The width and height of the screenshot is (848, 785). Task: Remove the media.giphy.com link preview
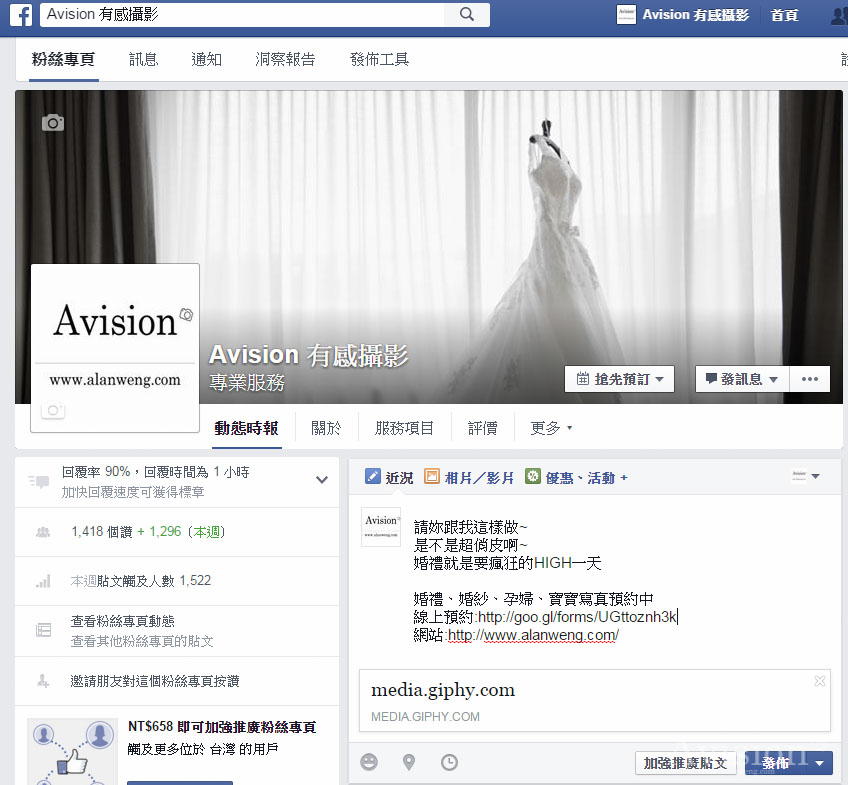(820, 681)
